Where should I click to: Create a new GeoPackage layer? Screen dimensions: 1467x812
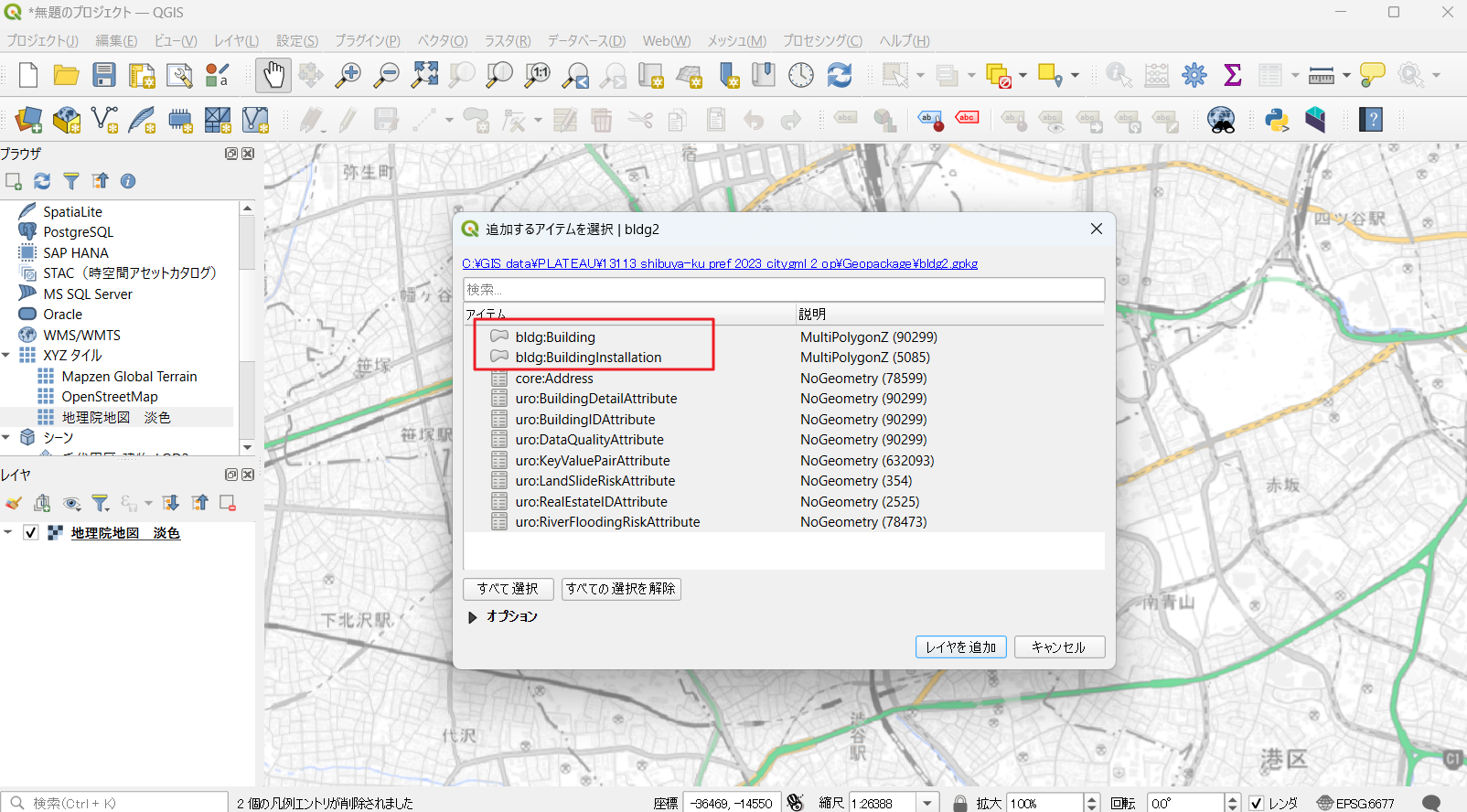66,120
